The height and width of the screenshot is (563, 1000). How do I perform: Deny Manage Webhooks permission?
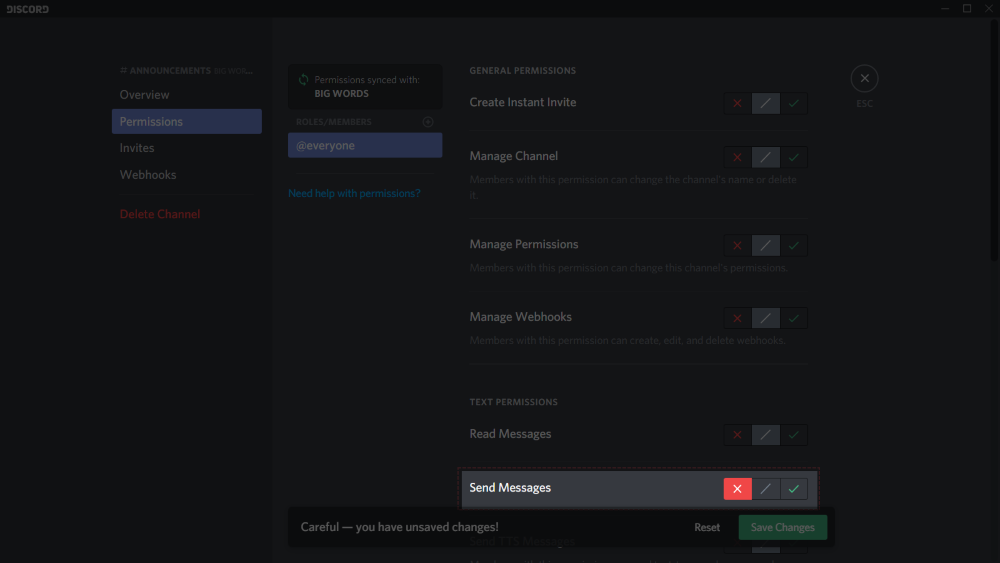737,318
